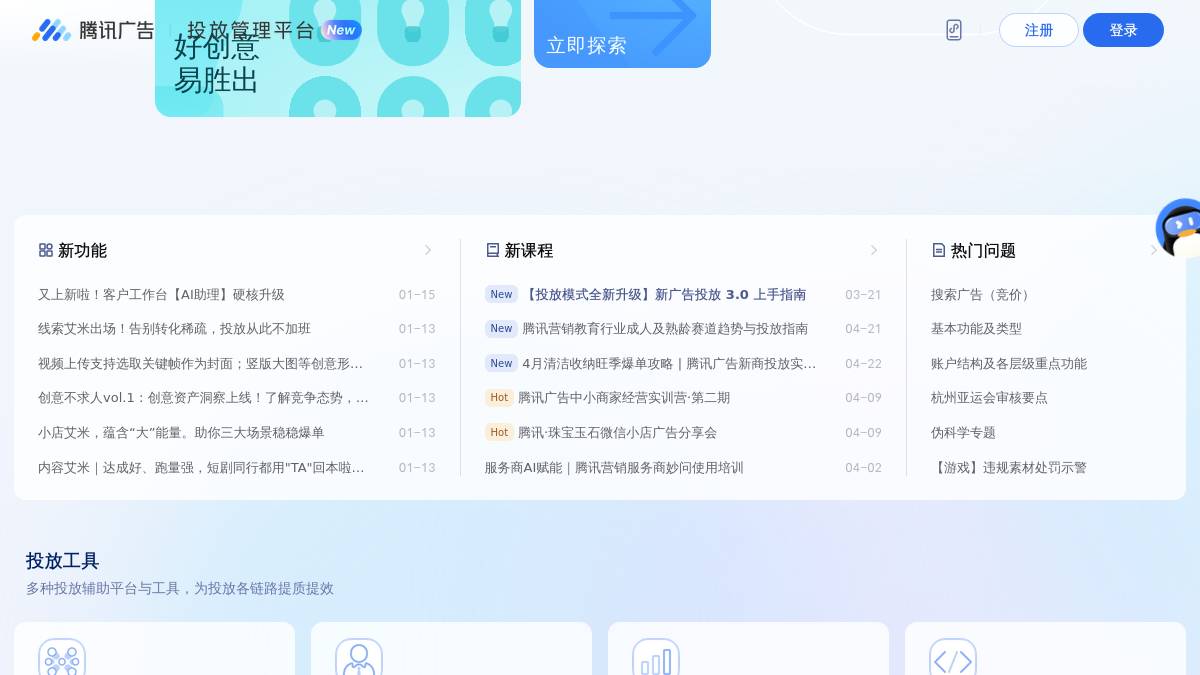Click the book icon beside 新课程 heading
The width and height of the screenshot is (1200, 675).
click(493, 250)
